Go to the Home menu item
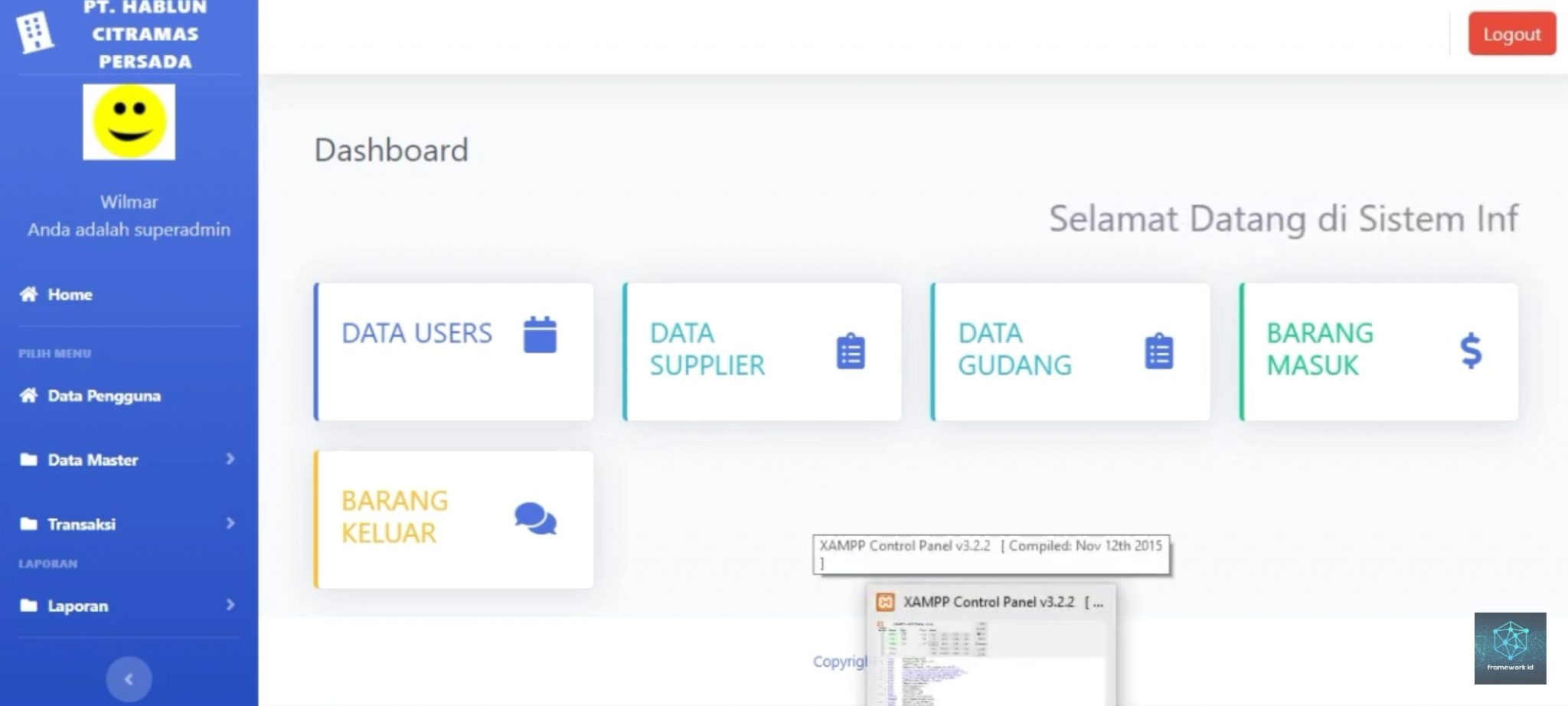 tap(70, 294)
